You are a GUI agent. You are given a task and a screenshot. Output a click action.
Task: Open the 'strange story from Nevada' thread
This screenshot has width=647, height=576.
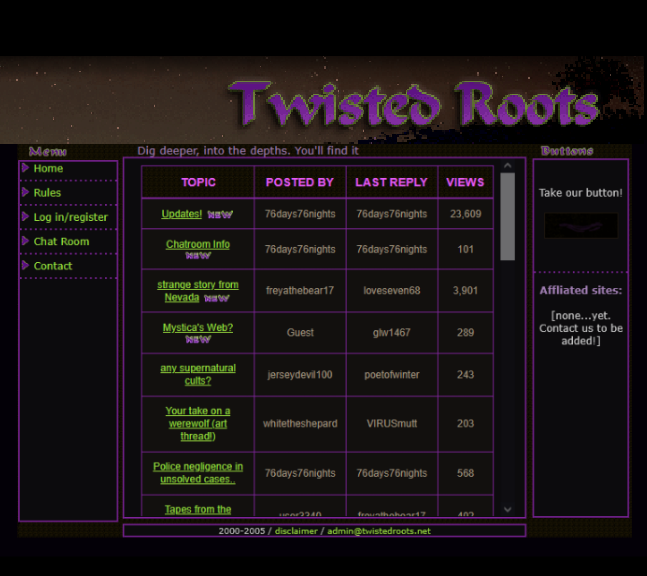[197, 285]
